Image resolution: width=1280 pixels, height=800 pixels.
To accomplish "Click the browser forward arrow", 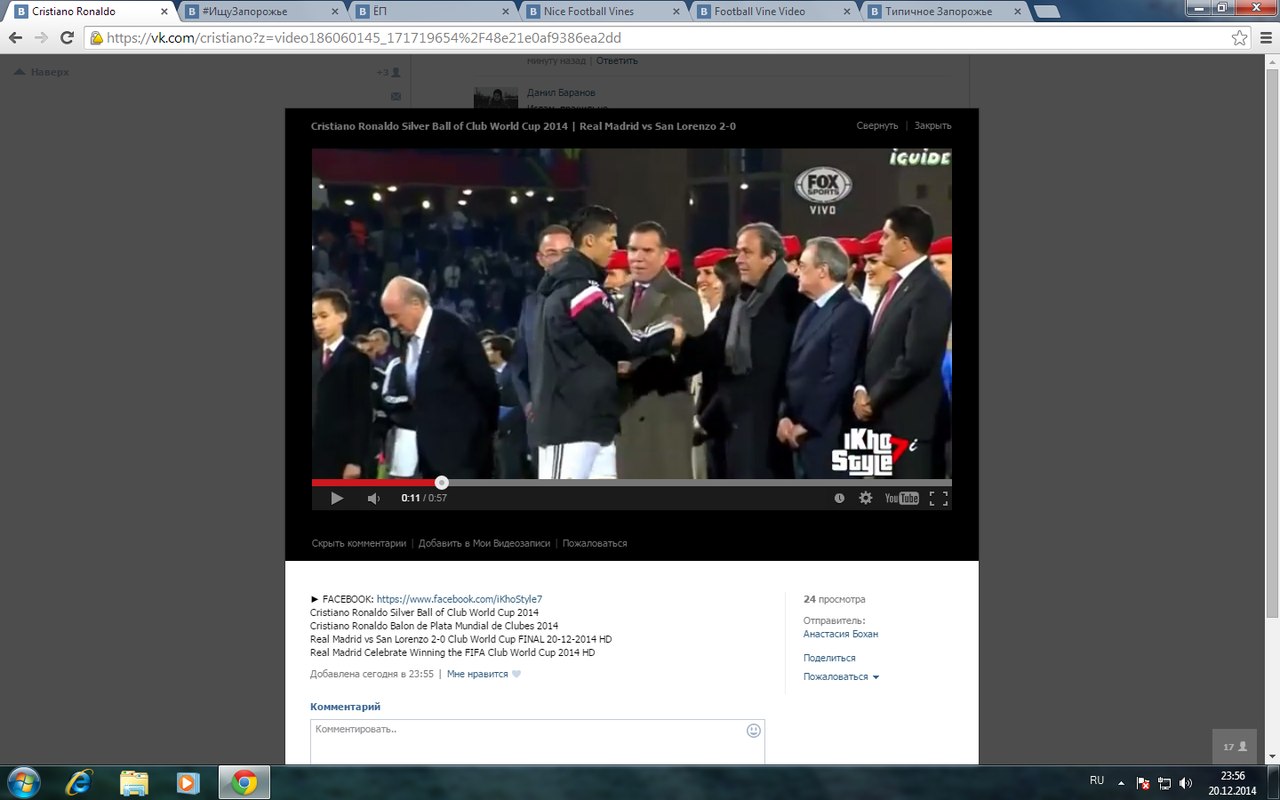I will click(x=41, y=38).
